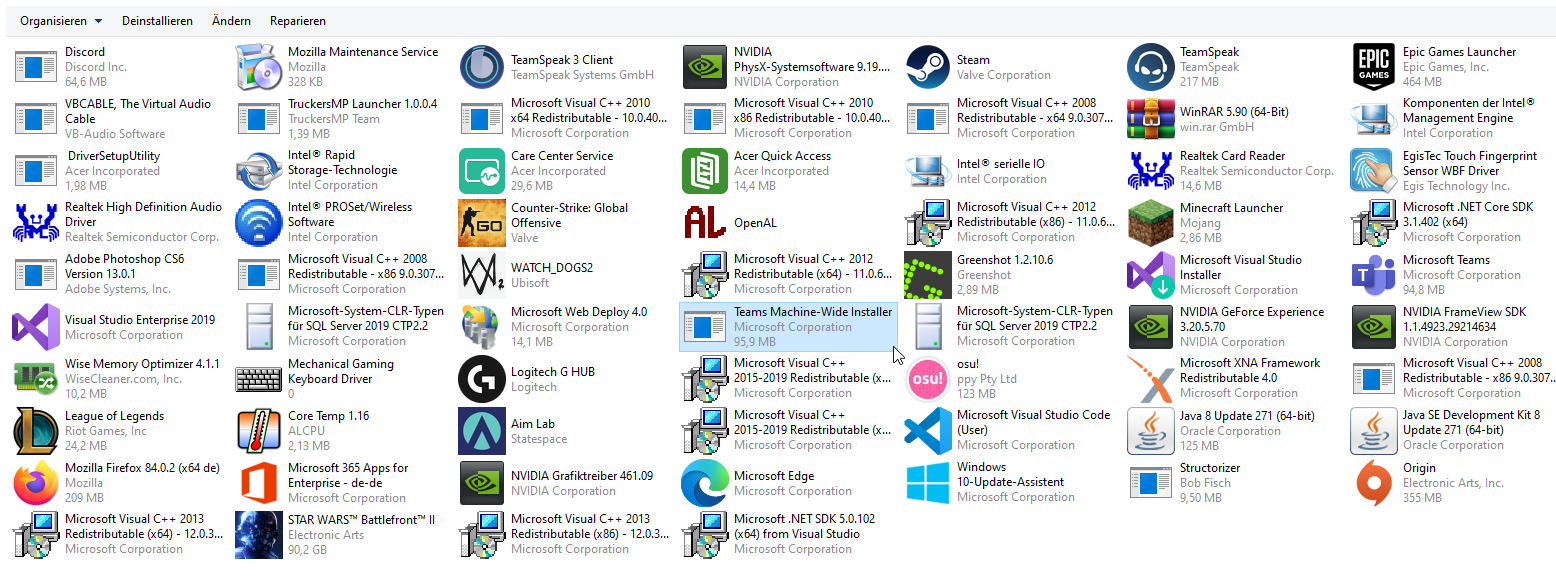Select the Care Center Service icon
This screenshot has height=583, width=1556.
pos(482,171)
